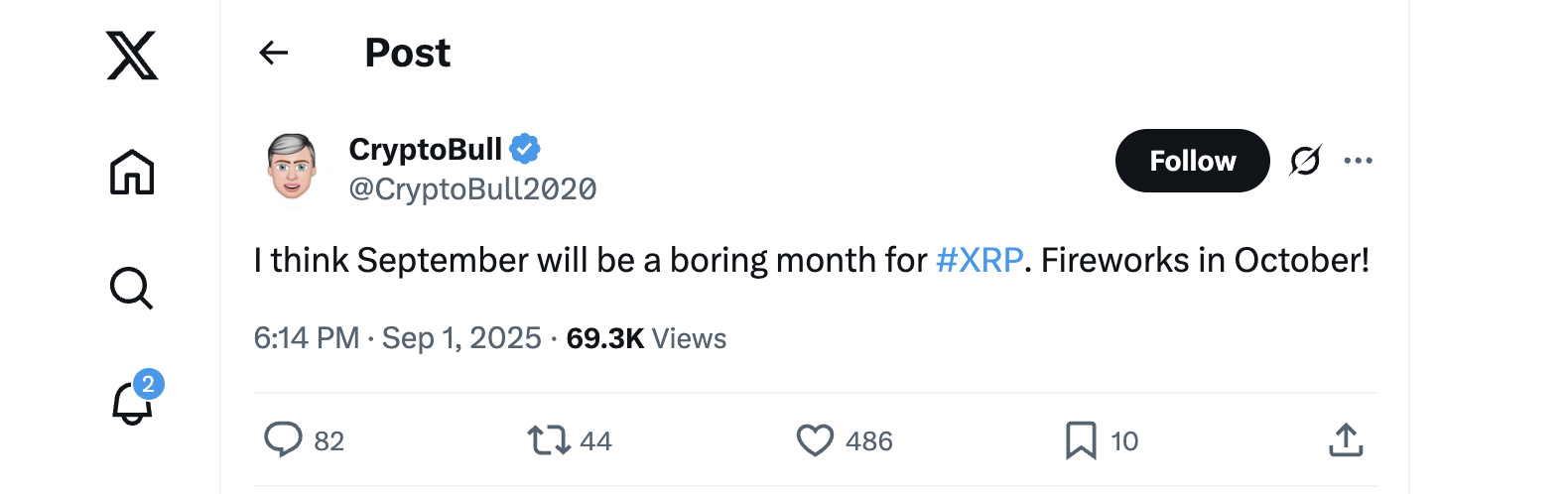Like the post with heart icon
1568x494 pixels.
click(815, 439)
